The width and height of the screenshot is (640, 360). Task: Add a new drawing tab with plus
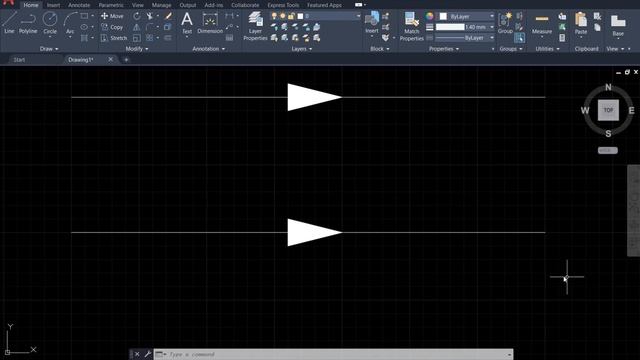pos(126,60)
